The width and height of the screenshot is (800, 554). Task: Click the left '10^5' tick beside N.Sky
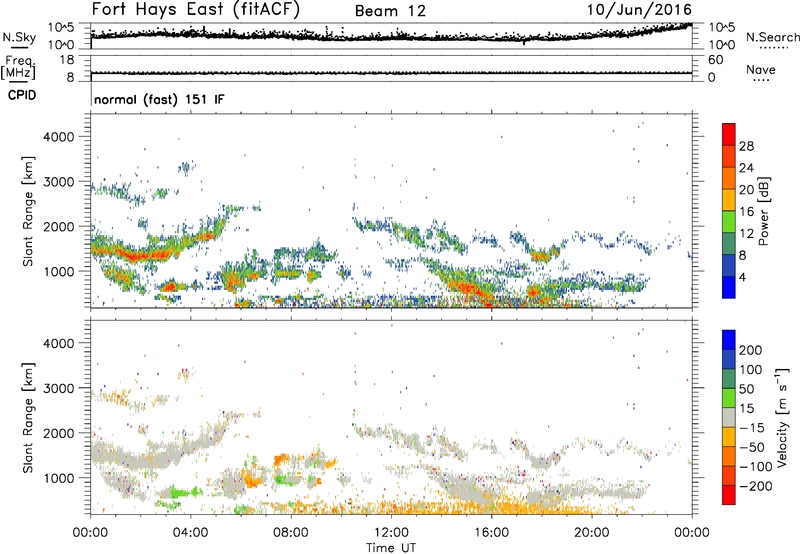pyautogui.click(x=61, y=28)
